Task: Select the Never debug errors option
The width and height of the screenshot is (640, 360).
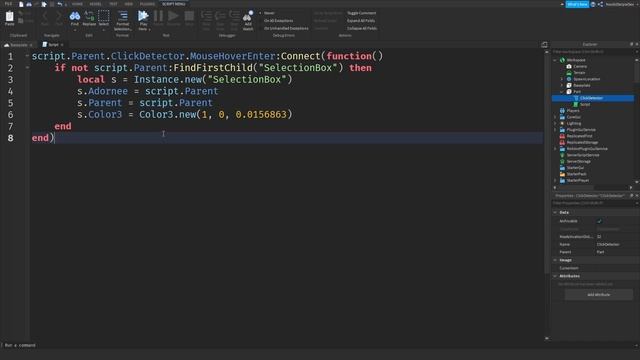Action: (x=269, y=13)
